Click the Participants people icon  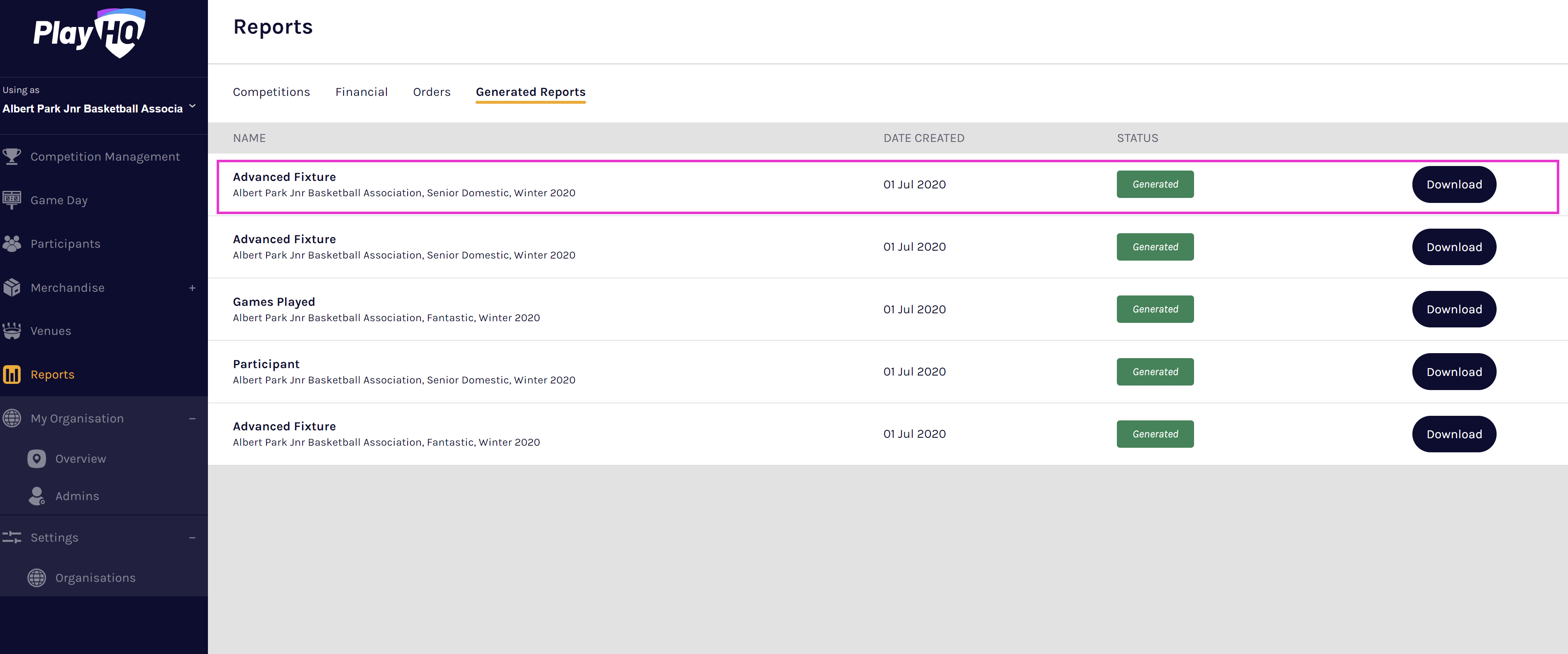(12, 243)
